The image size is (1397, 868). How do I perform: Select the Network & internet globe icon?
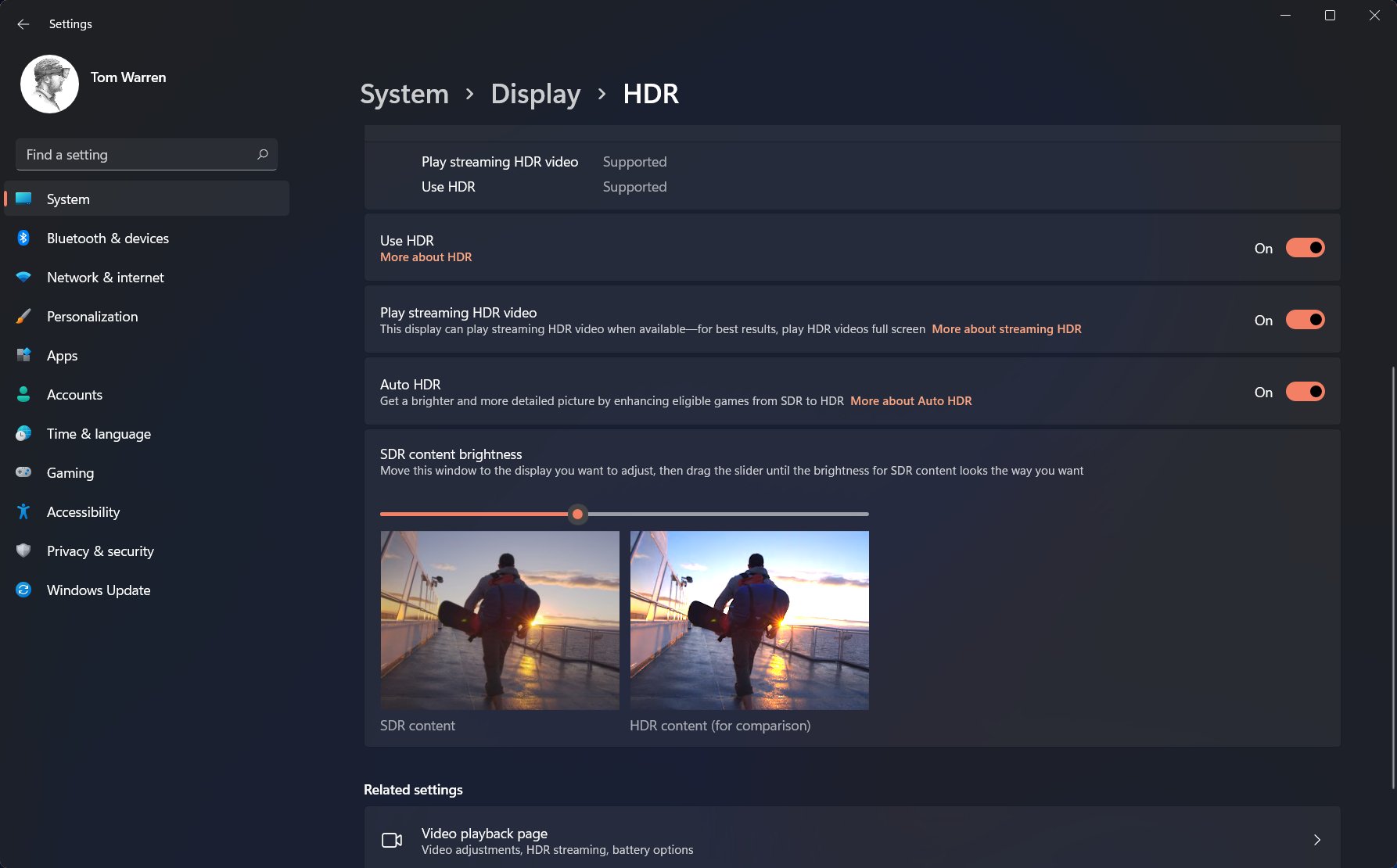(23, 277)
